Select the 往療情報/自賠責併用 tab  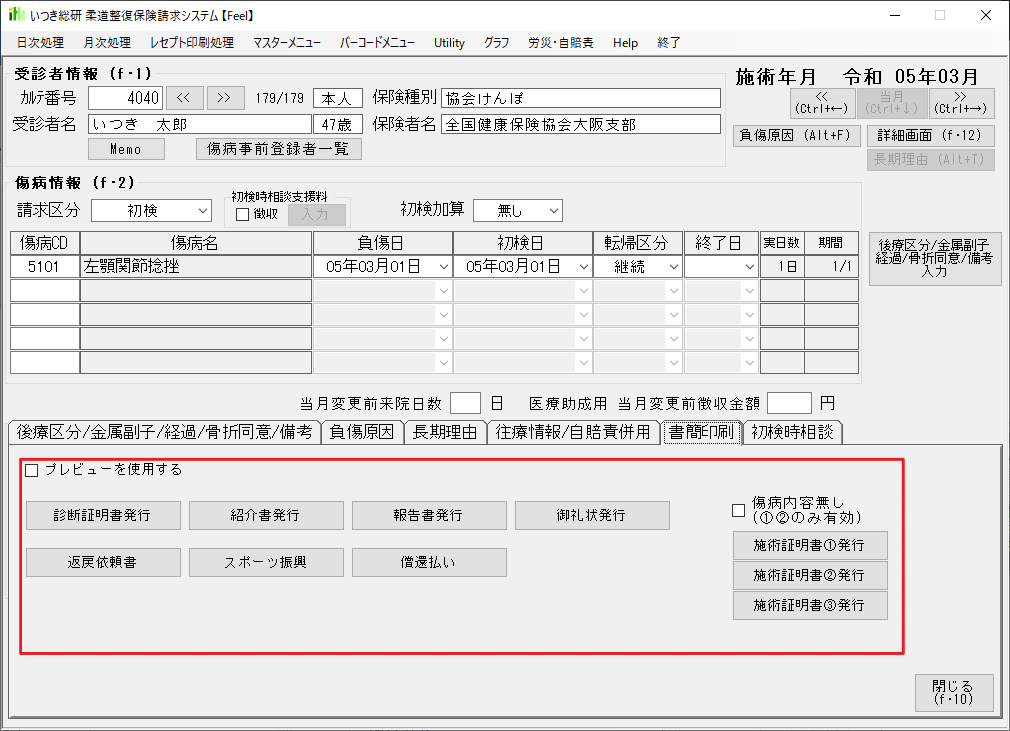[573, 432]
